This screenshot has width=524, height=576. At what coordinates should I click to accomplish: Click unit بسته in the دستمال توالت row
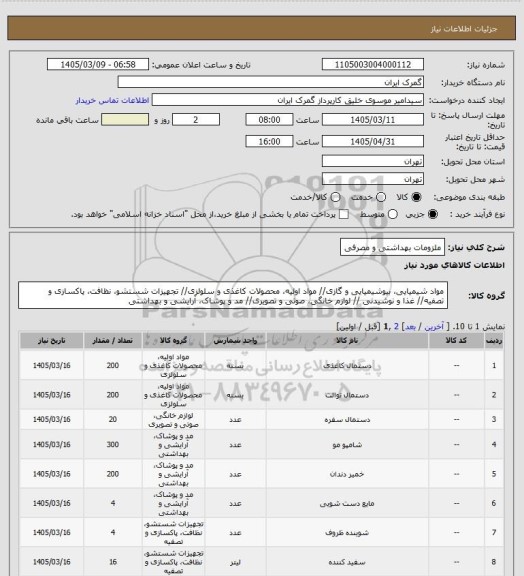235,395
